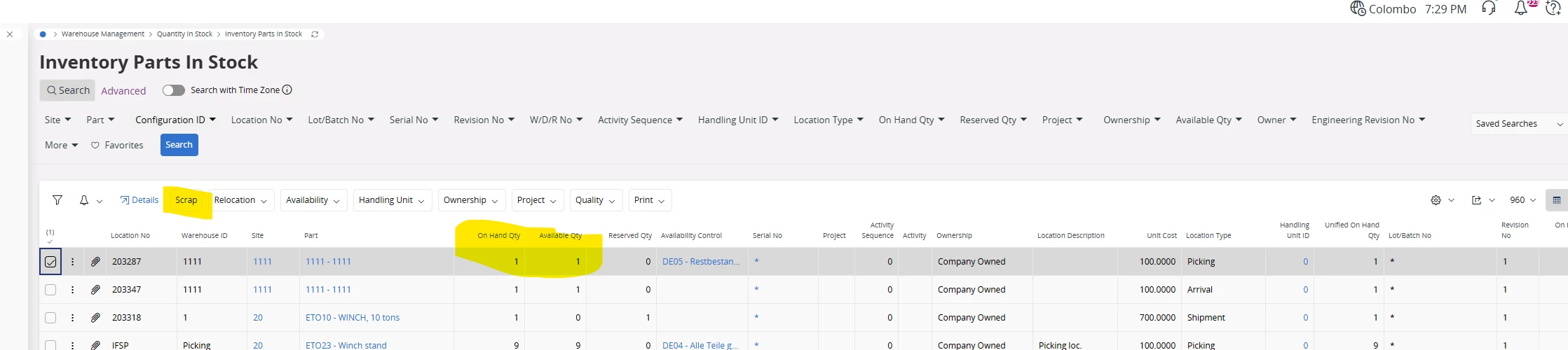1568x350 pixels.
Task: Refresh the page via breadcrumb reload icon
Action: 315,34
